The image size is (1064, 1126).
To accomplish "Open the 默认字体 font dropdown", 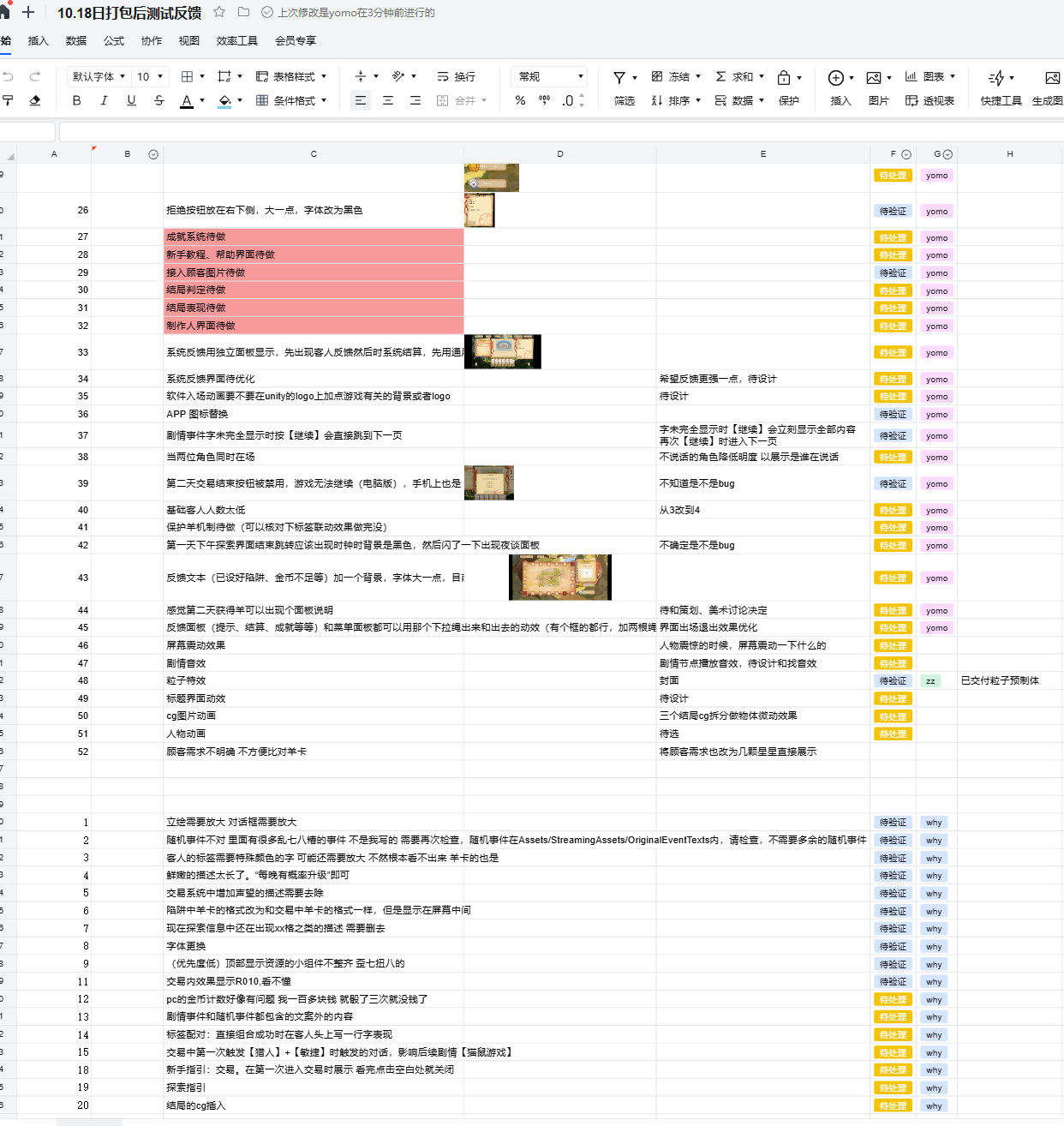I will tap(98, 76).
